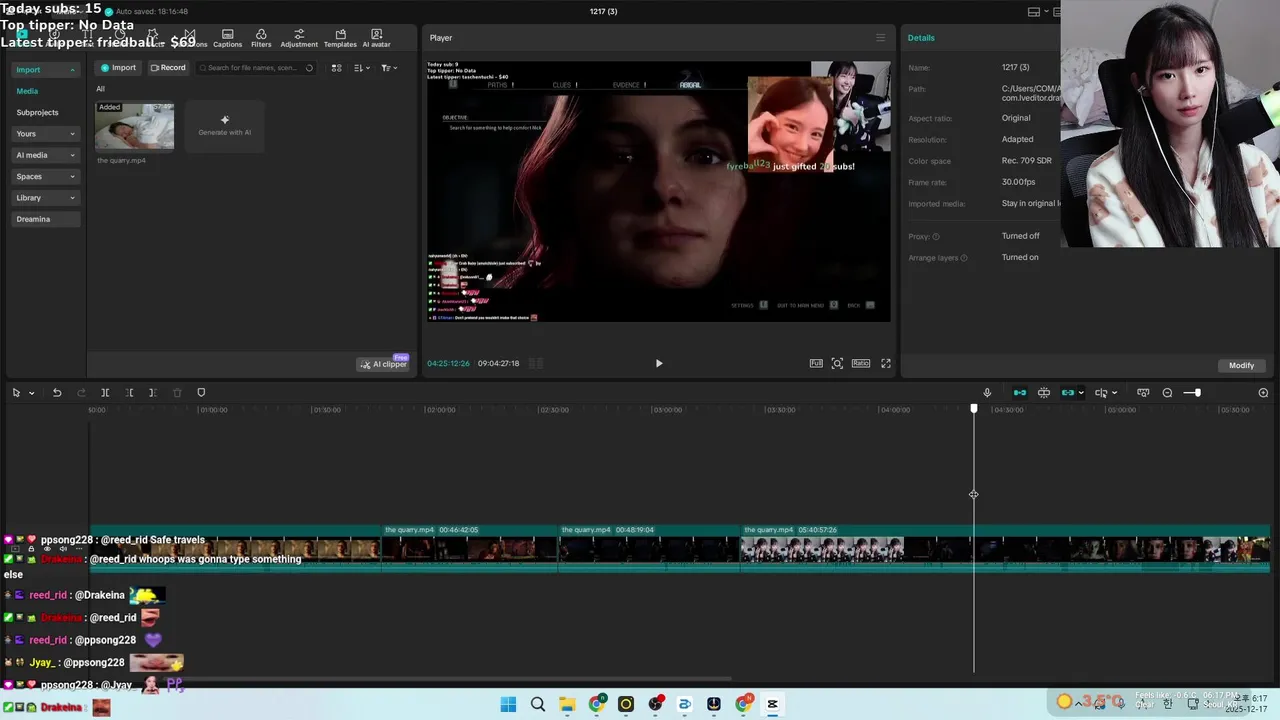Split the clip at playhead
This screenshot has width=1280, height=720.
pos(105,393)
